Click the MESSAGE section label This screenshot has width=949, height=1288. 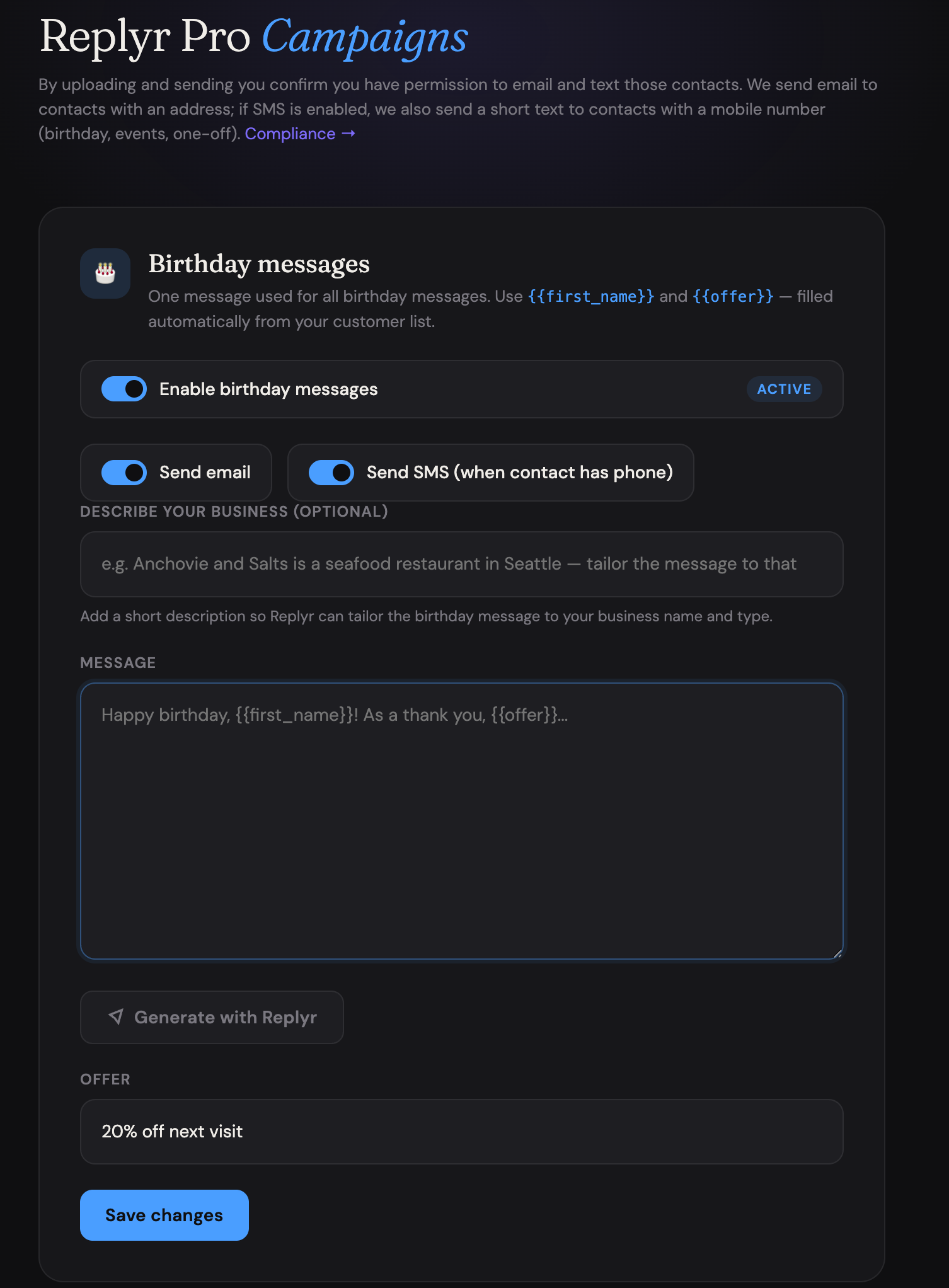click(118, 662)
